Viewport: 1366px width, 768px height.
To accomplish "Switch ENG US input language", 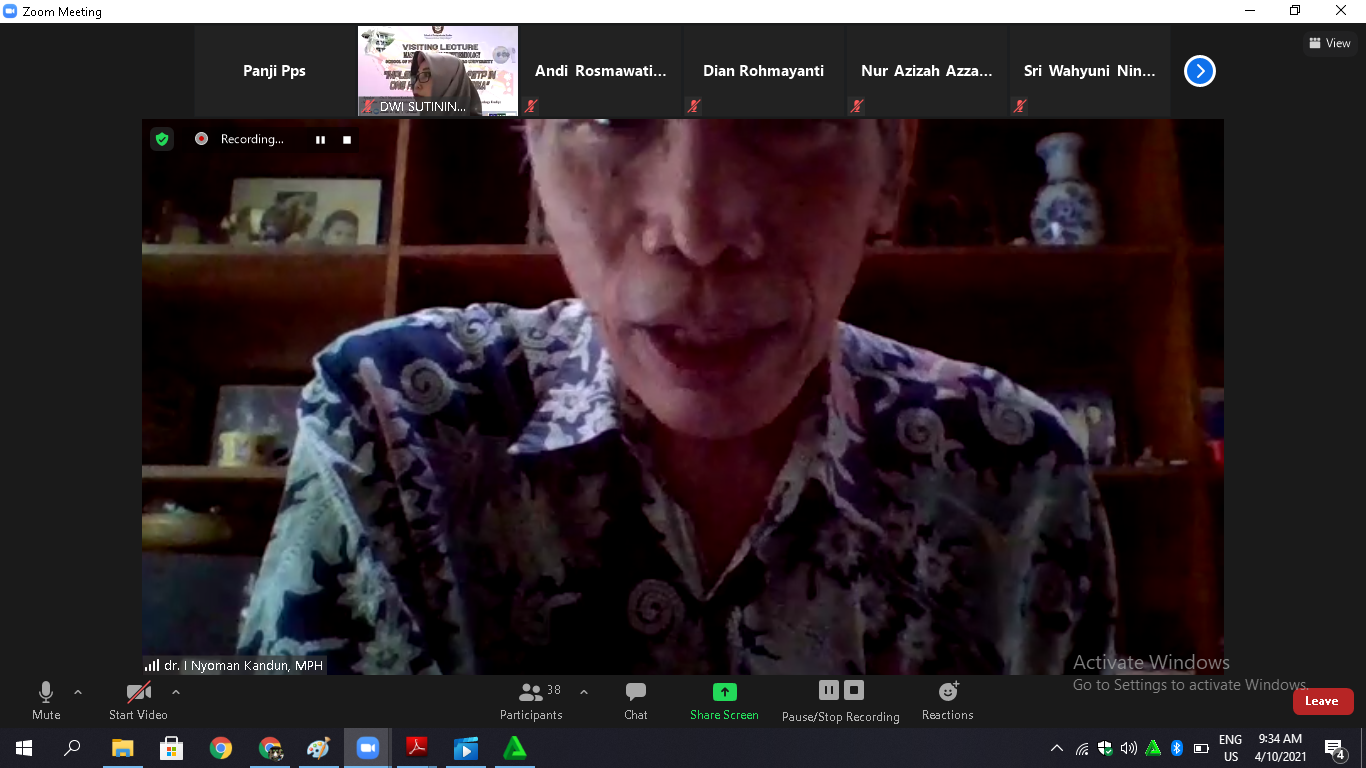I will point(1230,748).
